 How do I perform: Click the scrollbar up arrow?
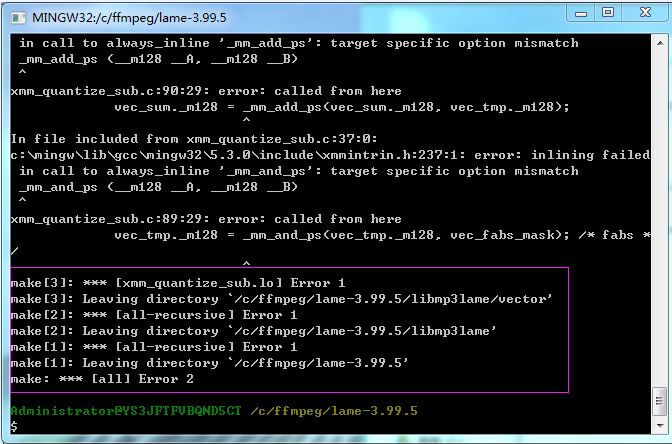[659, 43]
